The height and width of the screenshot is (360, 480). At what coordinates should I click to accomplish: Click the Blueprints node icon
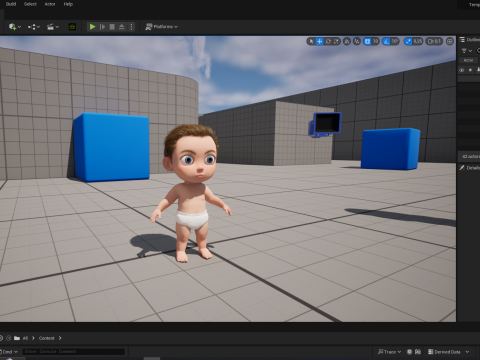tap(32, 27)
